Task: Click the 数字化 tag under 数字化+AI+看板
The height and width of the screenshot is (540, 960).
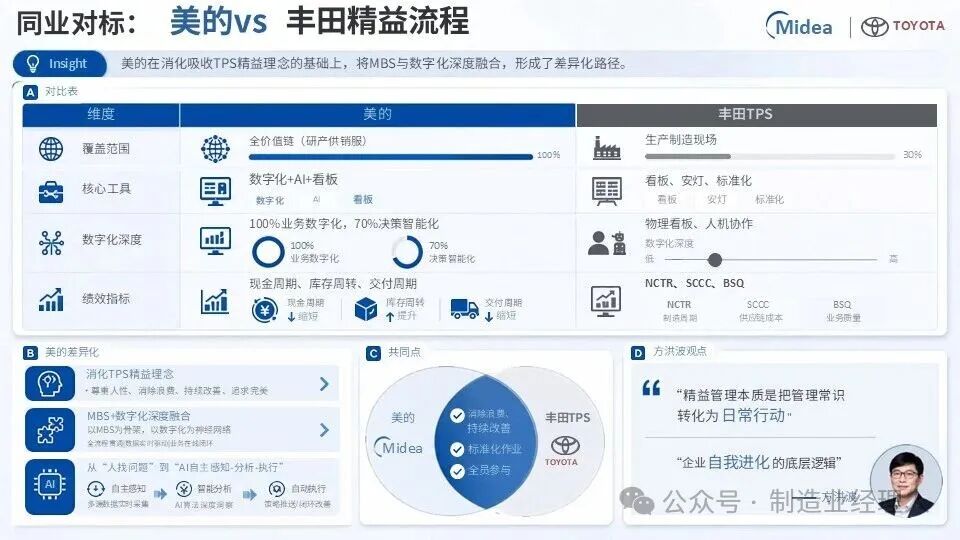Action: pos(270,200)
